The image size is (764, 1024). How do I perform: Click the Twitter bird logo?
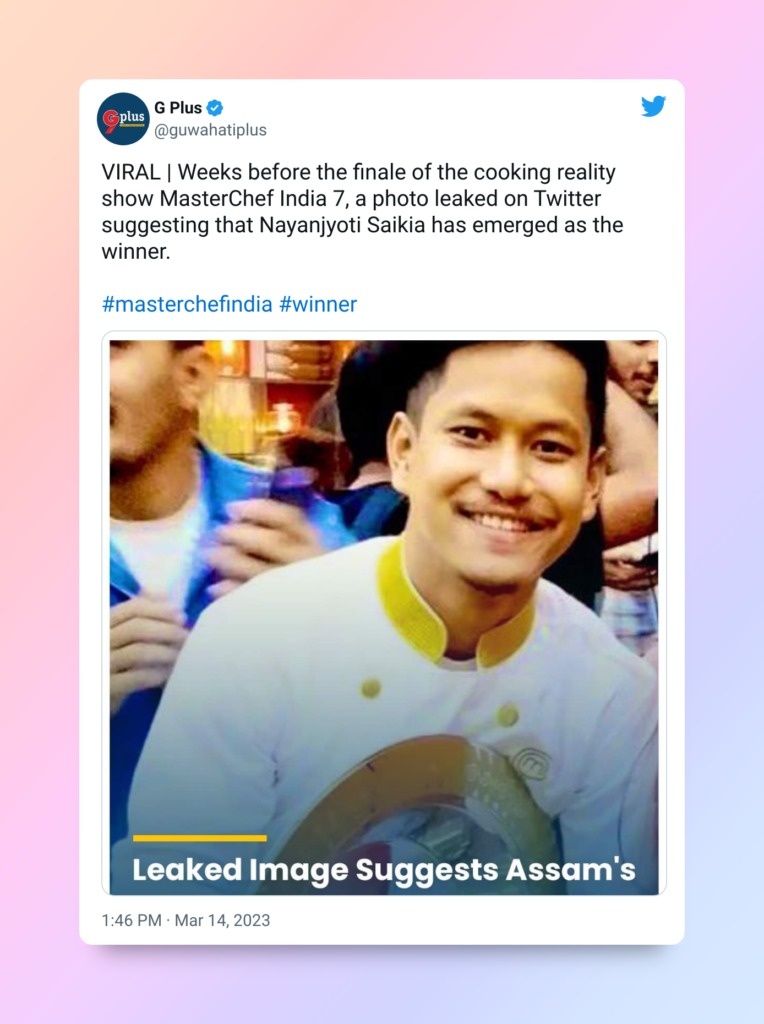coord(653,106)
